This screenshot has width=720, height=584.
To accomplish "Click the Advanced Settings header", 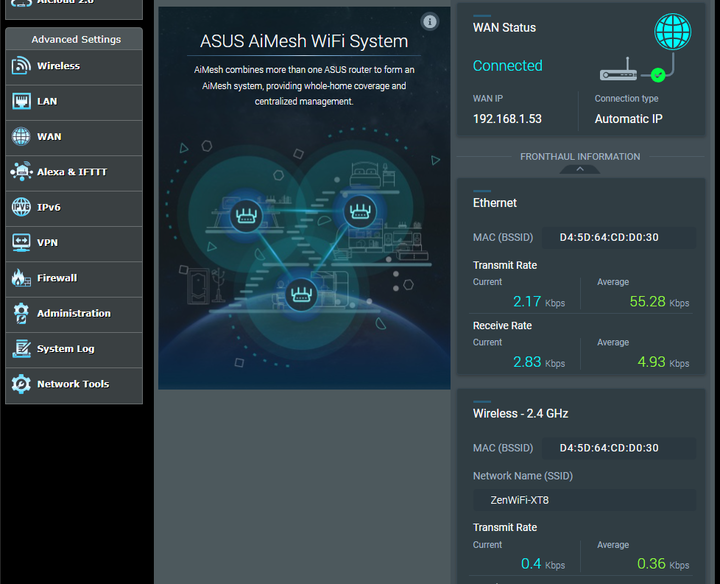I will pos(76,39).
